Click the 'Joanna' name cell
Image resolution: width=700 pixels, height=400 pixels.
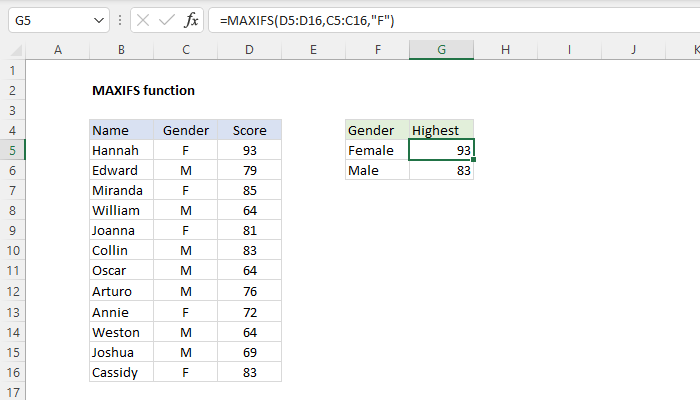click(x=121, y=230)
